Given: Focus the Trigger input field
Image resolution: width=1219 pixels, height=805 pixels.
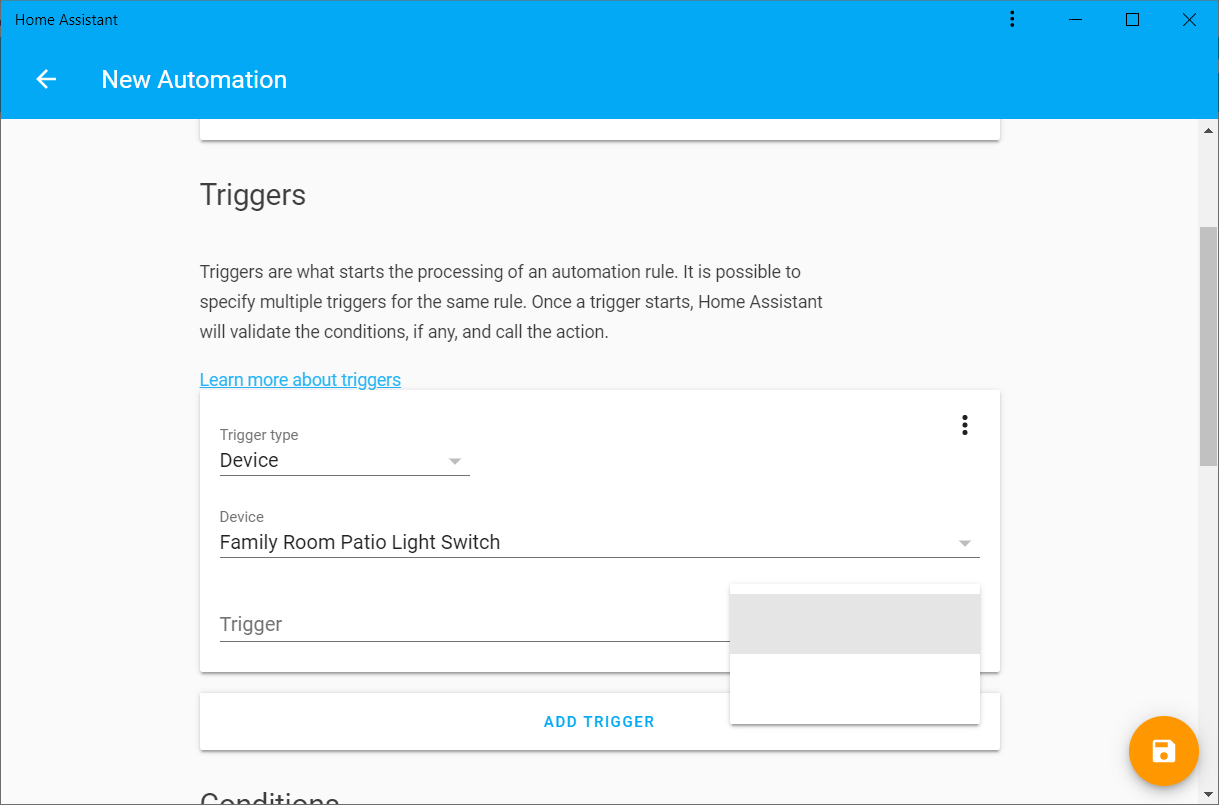Looking at the screenshot, I should 470,625.
